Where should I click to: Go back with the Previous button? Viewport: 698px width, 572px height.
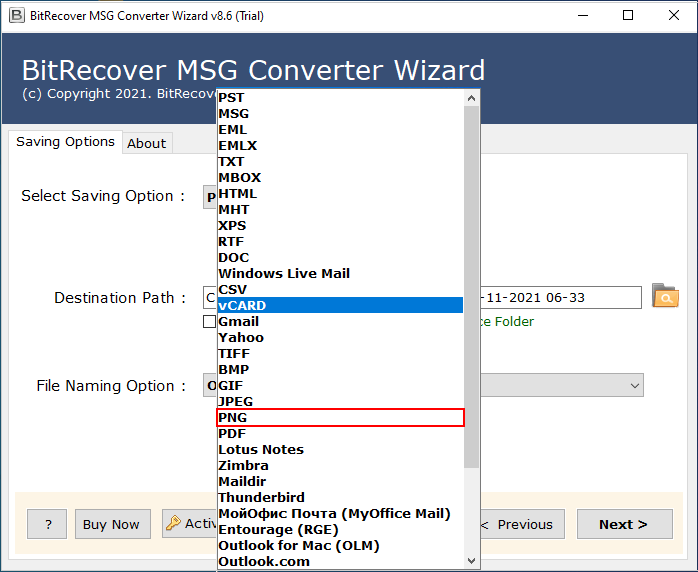pos(523,524)
